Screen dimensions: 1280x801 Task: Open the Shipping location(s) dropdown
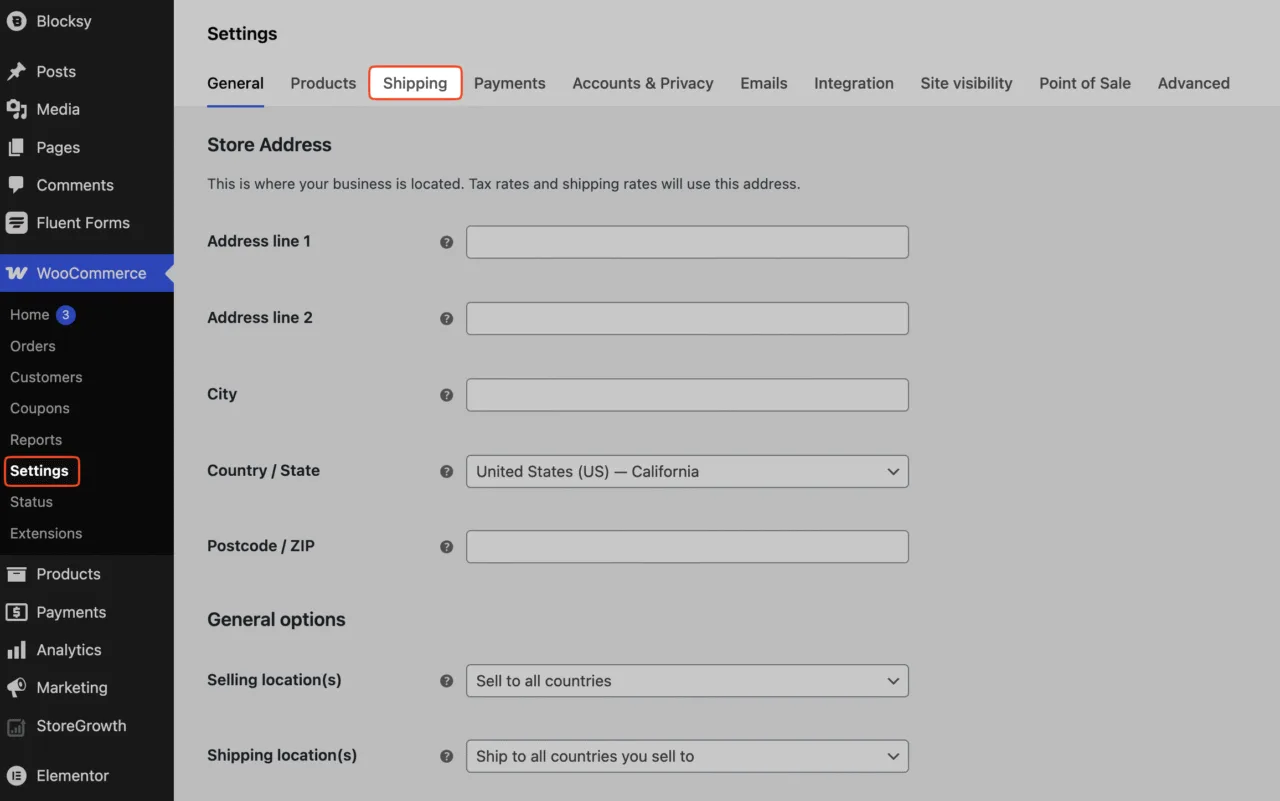point(687,756)
